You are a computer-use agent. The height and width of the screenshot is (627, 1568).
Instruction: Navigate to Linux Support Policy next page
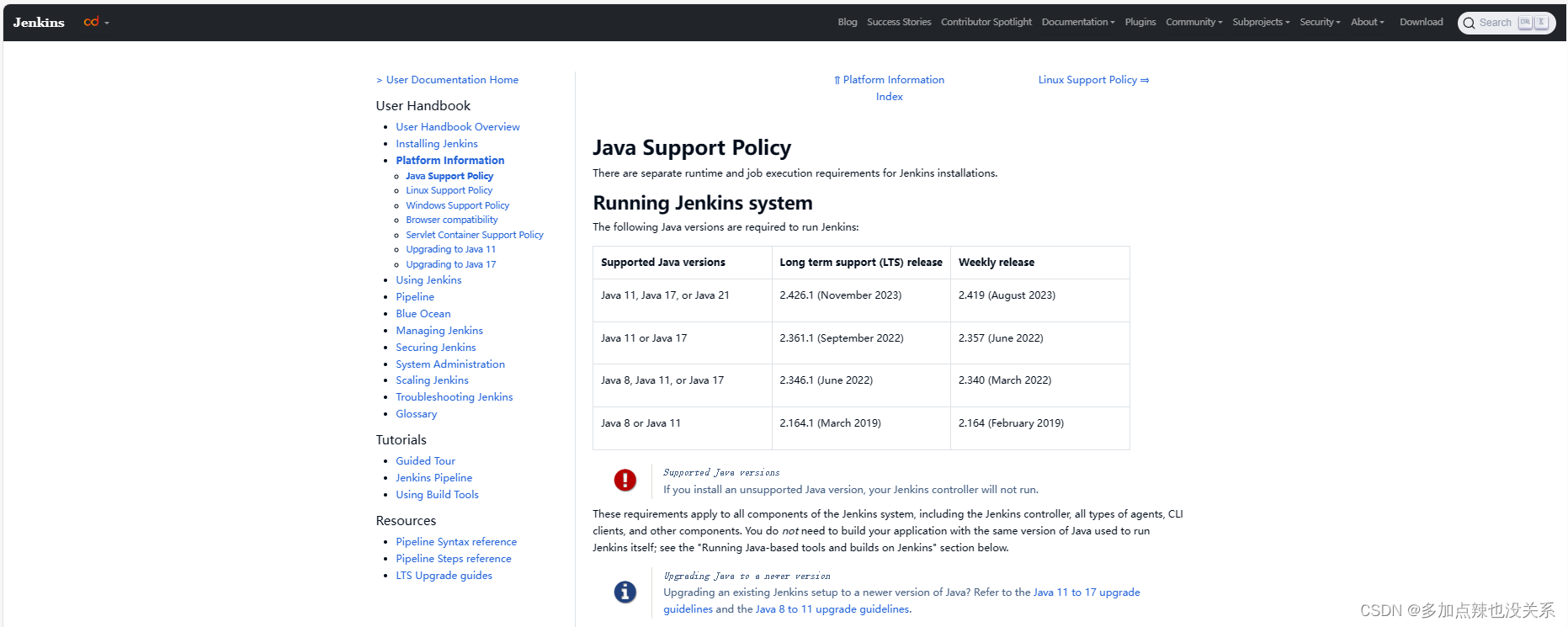(x=1093, y=80)
